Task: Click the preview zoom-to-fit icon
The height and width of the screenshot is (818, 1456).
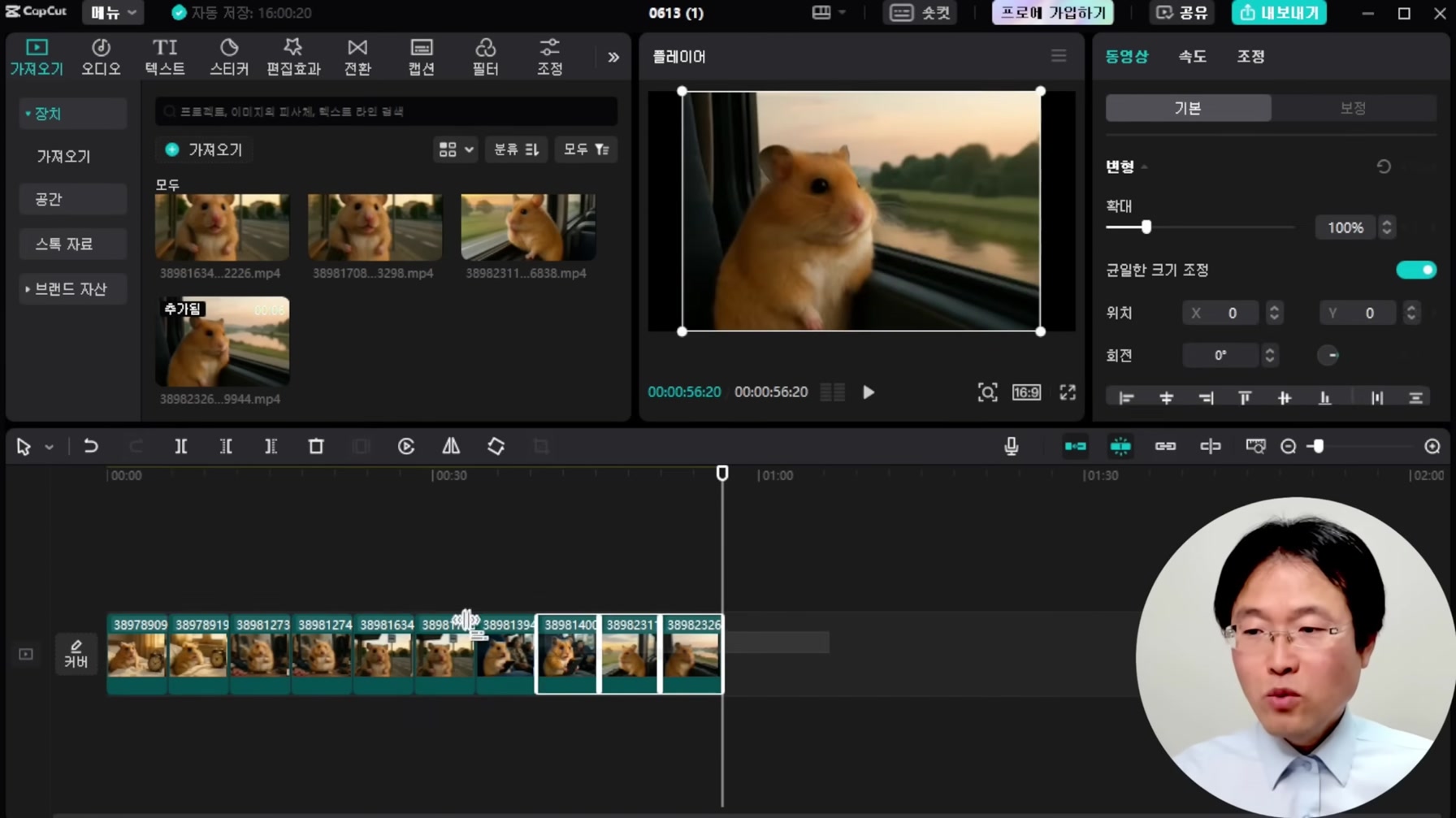Action: (987, 392)
